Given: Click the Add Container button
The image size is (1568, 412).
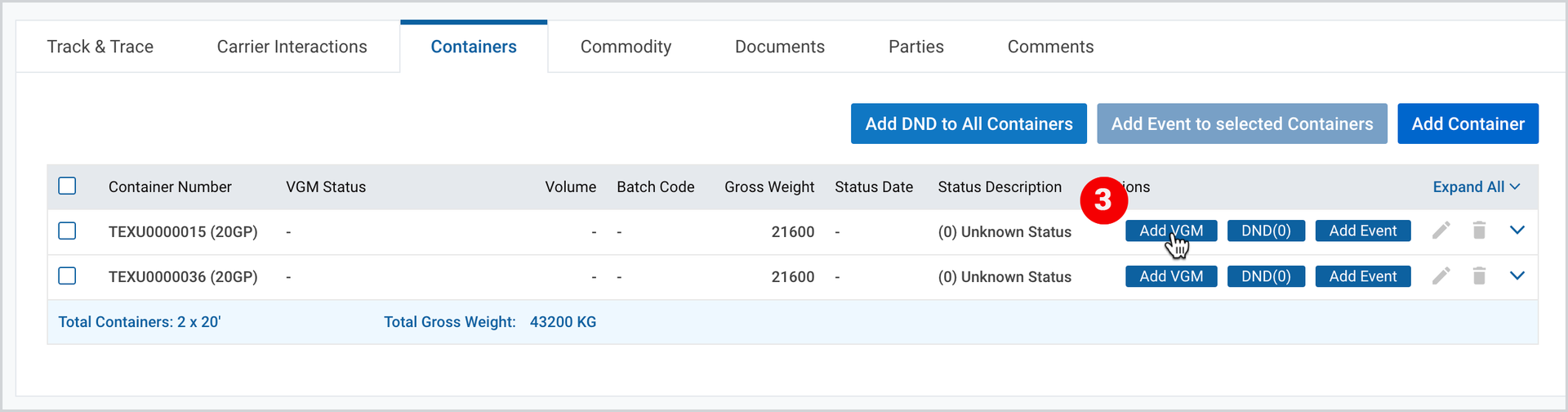Looking at the screenshot, I should [1468, 123].
